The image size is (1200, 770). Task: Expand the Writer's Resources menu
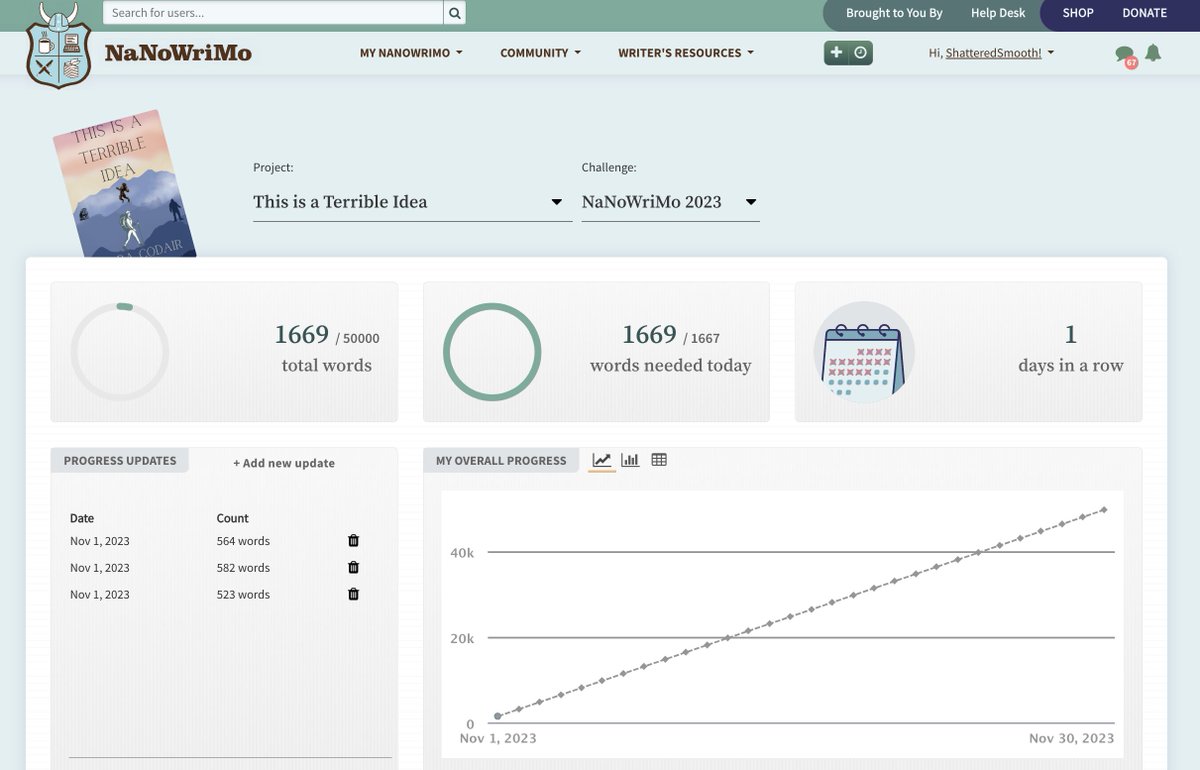686,53
